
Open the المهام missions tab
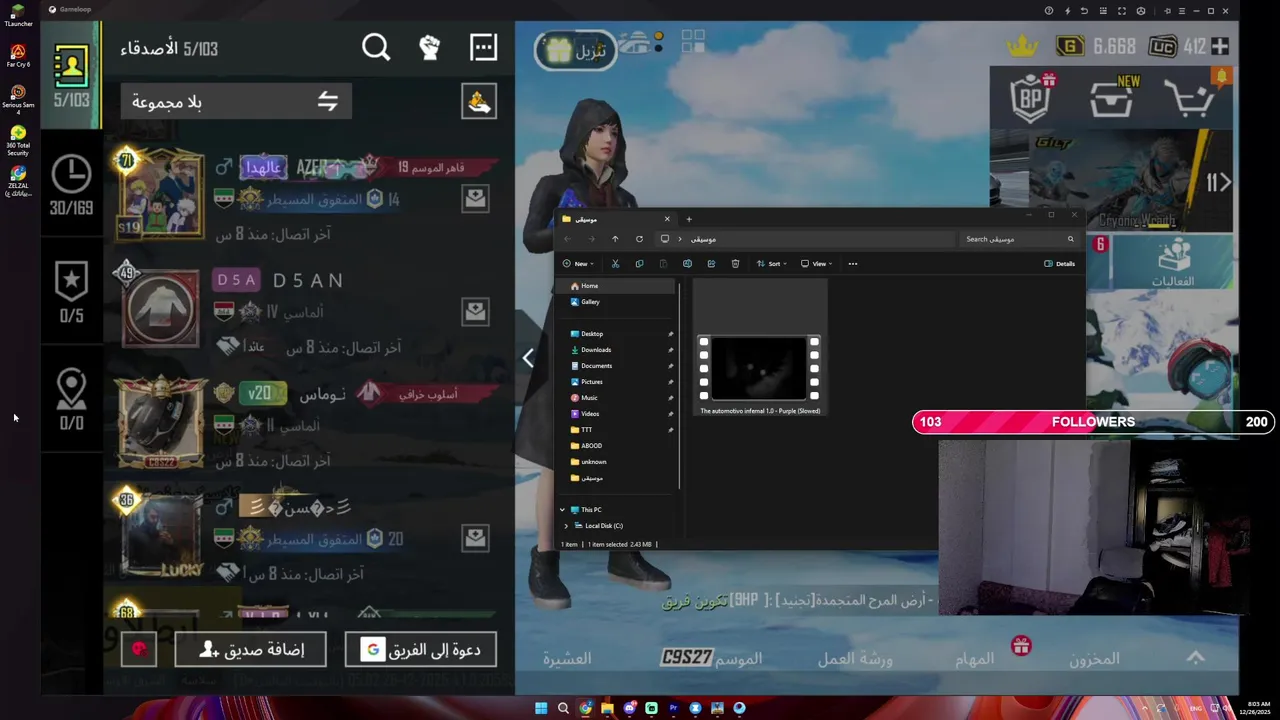(x=975, y=659)
